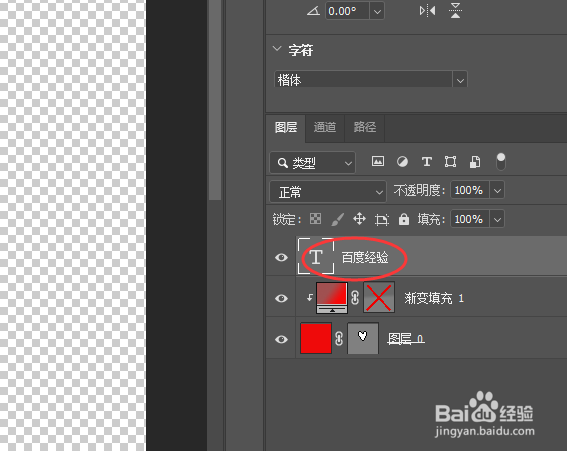Click the heart mask thumbnail of 图层 0

click(363, 339)
